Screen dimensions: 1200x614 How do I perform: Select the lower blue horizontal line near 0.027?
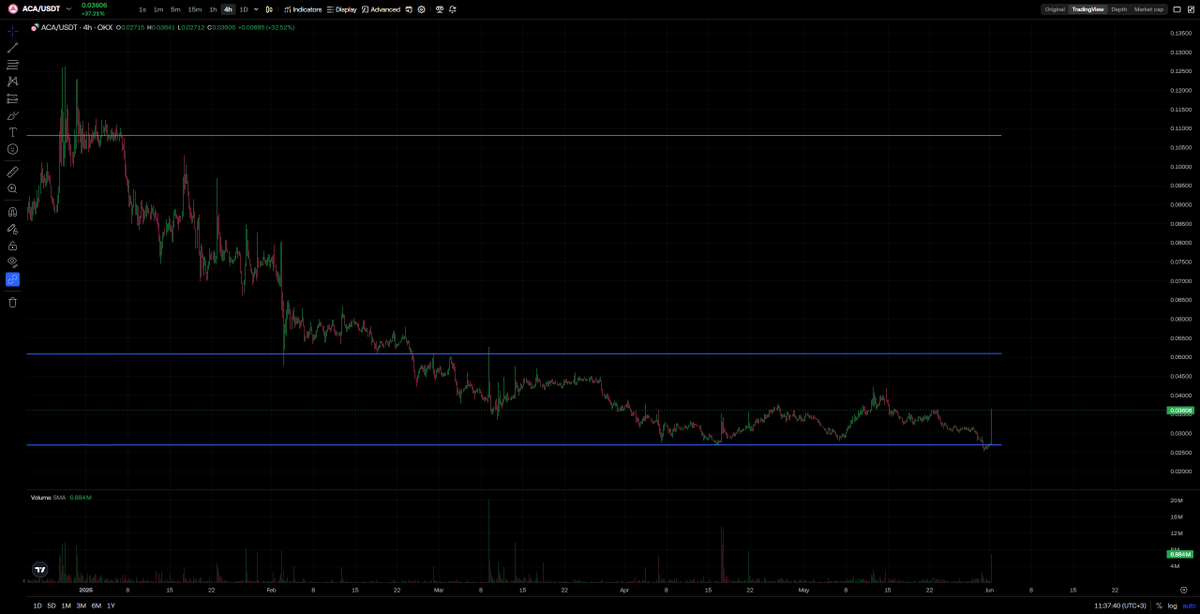pyautogui.click(x=514, y=445)
